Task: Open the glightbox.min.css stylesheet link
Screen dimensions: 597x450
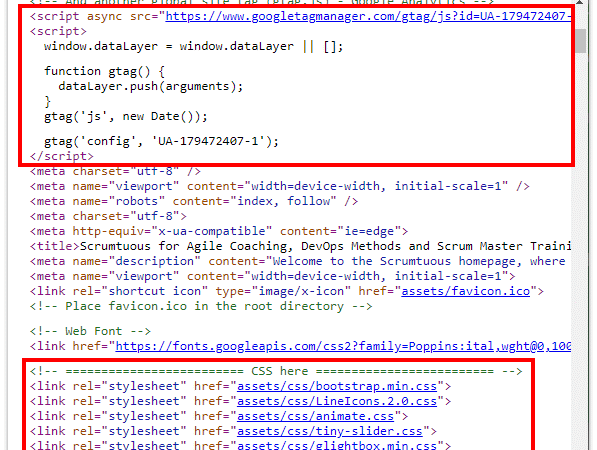Action: 337,445
